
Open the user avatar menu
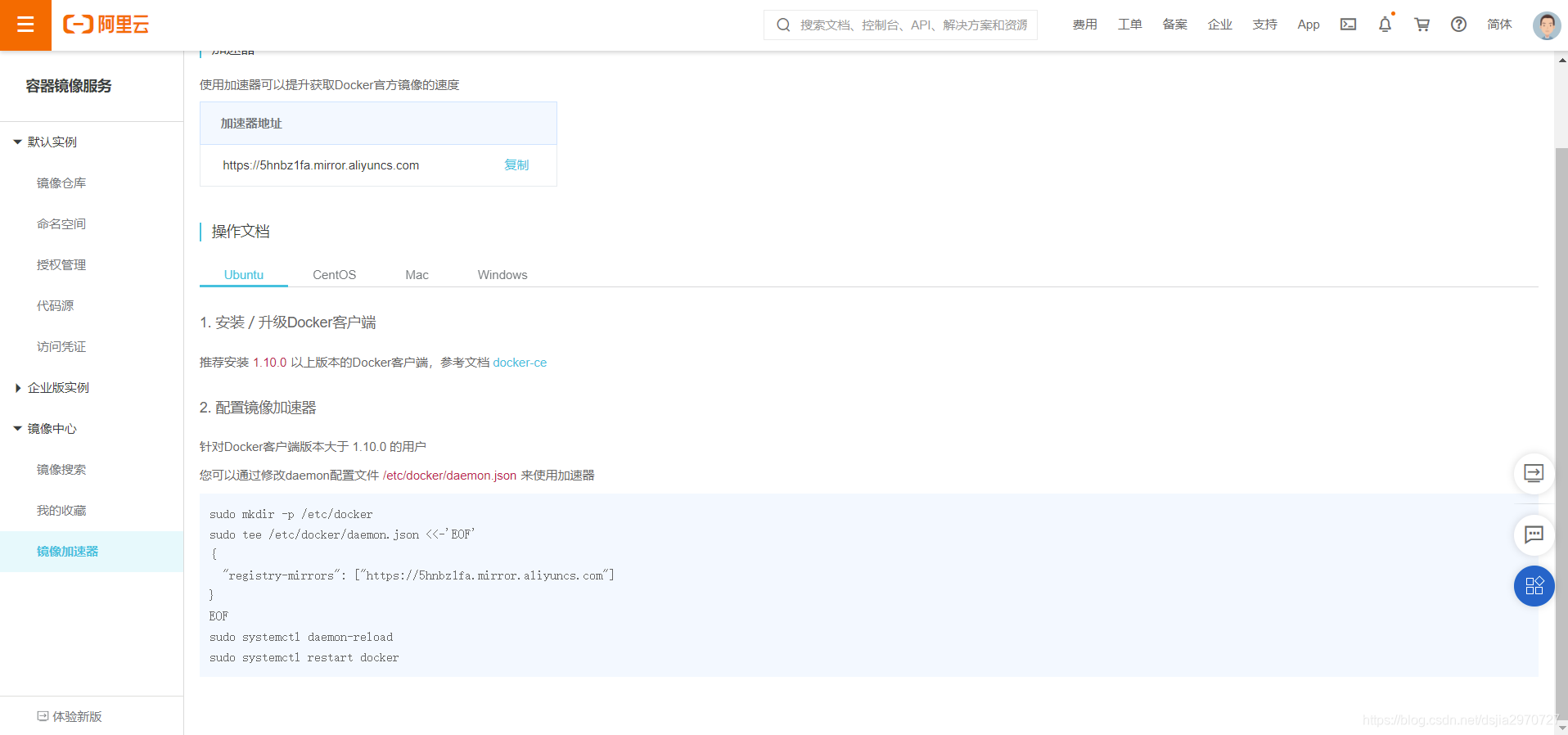[x=1546, y=25]
